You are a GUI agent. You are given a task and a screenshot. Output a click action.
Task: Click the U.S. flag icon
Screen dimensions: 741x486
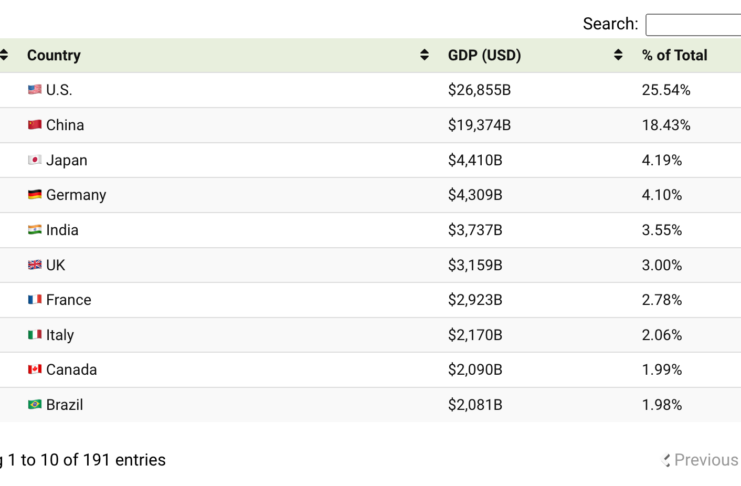[x=35, y=90]
